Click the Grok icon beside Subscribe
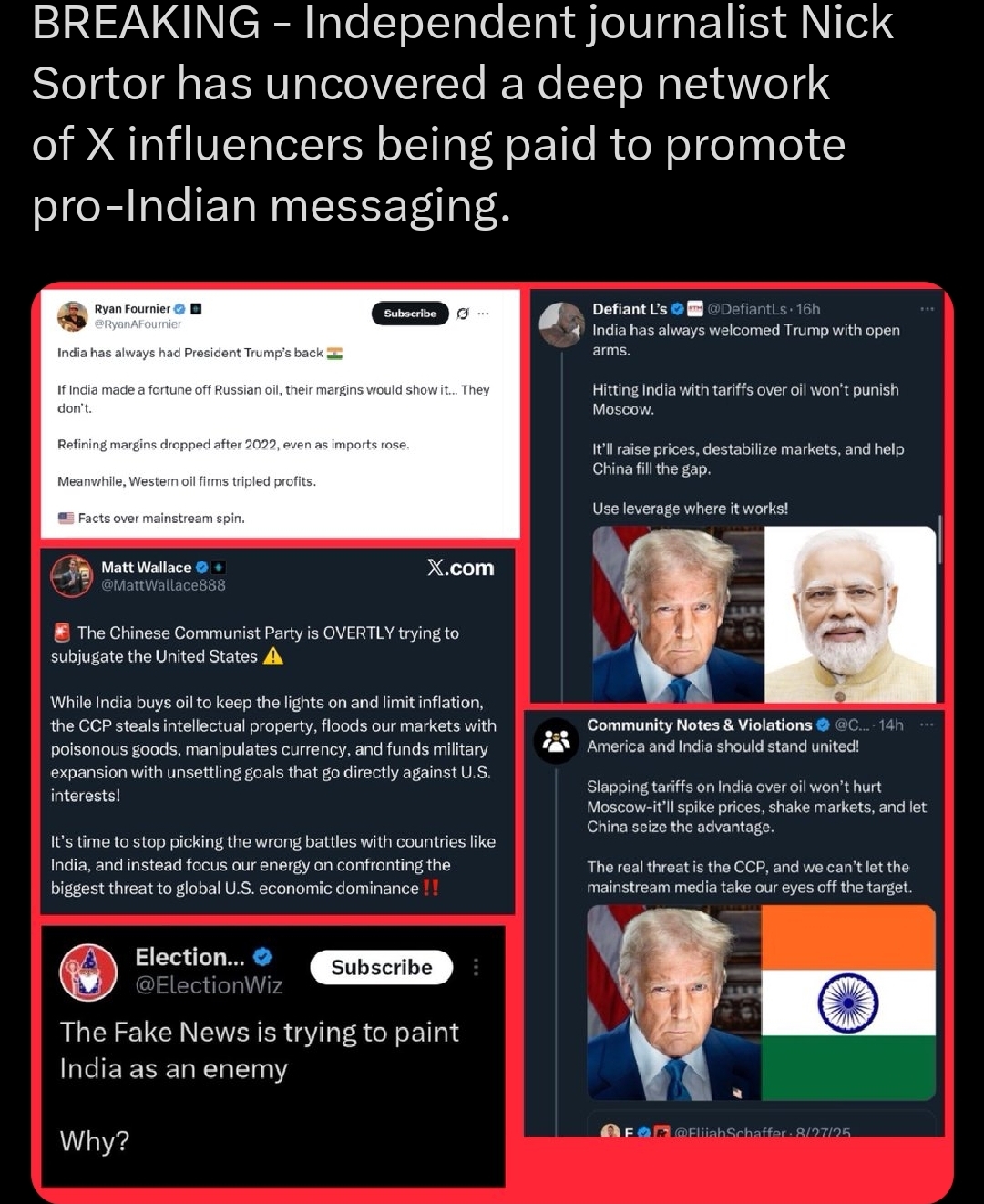Image resolution: width=984 pixels, height=1204 pixels. (463, 314)
